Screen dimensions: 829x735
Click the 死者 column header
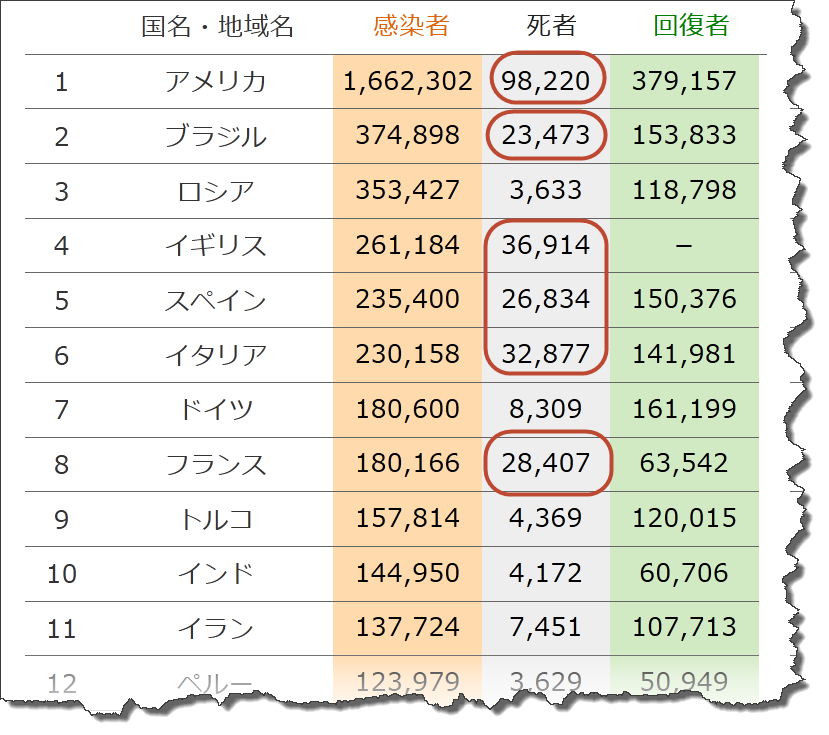coord(551,26)
